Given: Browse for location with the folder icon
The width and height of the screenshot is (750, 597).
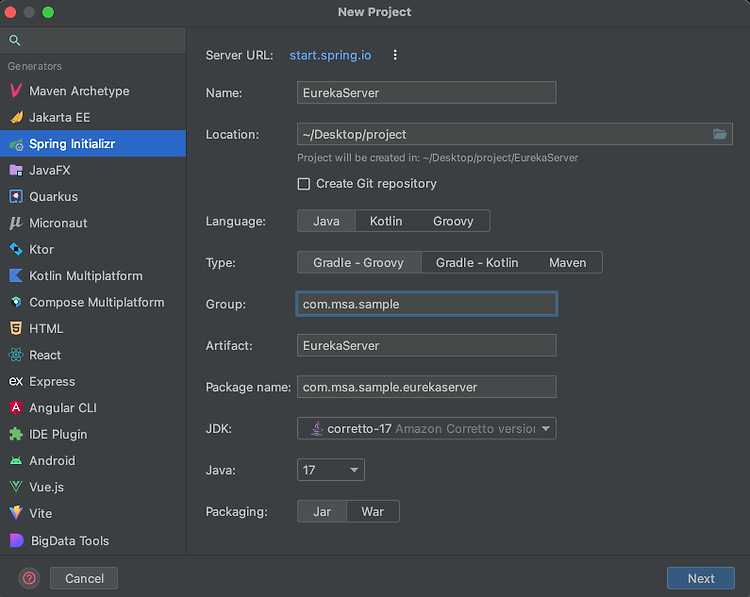Looking at the screenshot, I should [720, 134].
